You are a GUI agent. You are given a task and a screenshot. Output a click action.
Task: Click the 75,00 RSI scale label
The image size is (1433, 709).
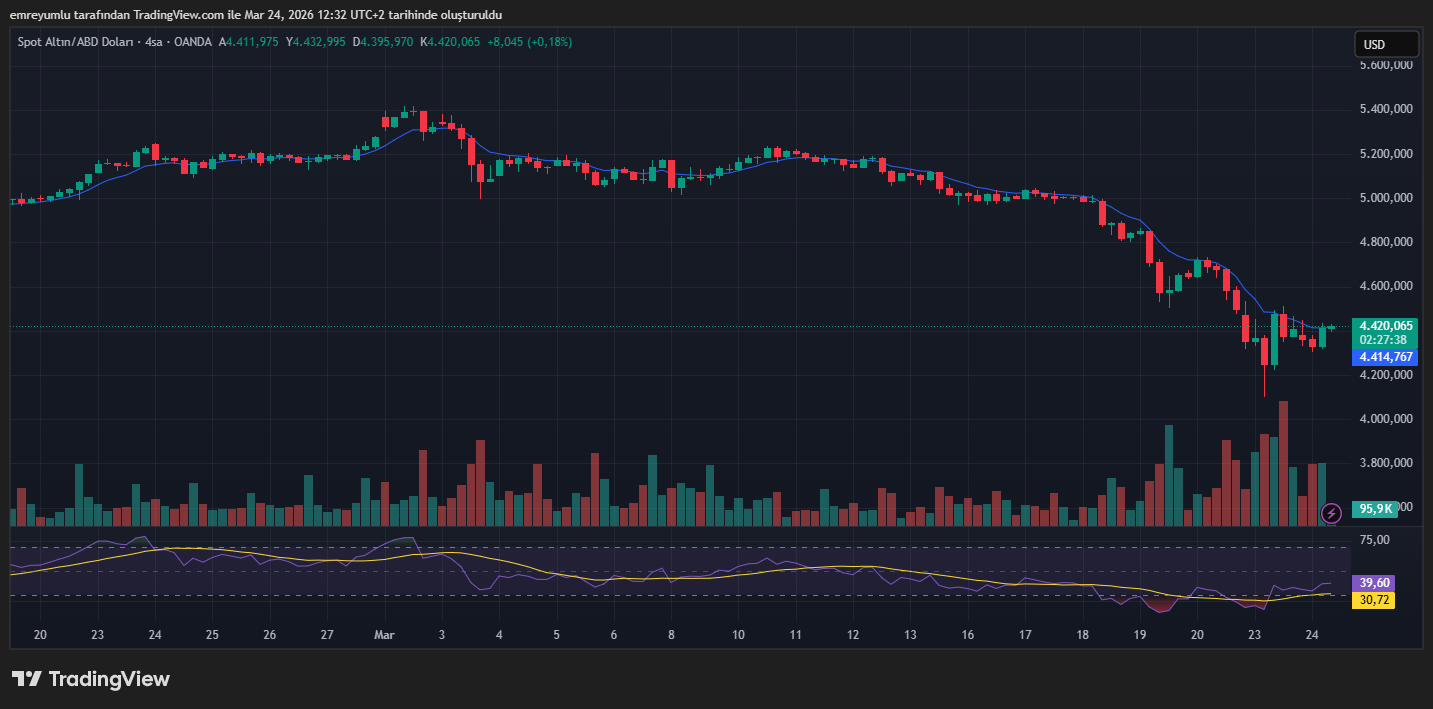[1375, 540]
